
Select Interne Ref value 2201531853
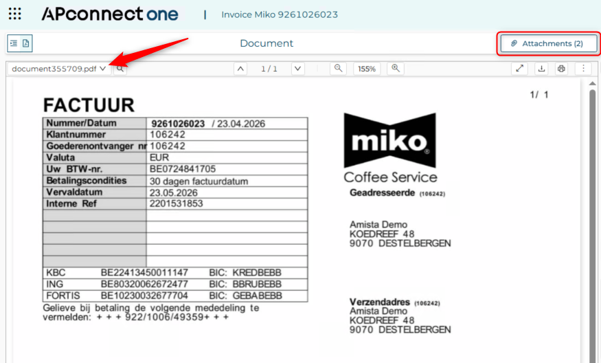(x=176, y=204)
